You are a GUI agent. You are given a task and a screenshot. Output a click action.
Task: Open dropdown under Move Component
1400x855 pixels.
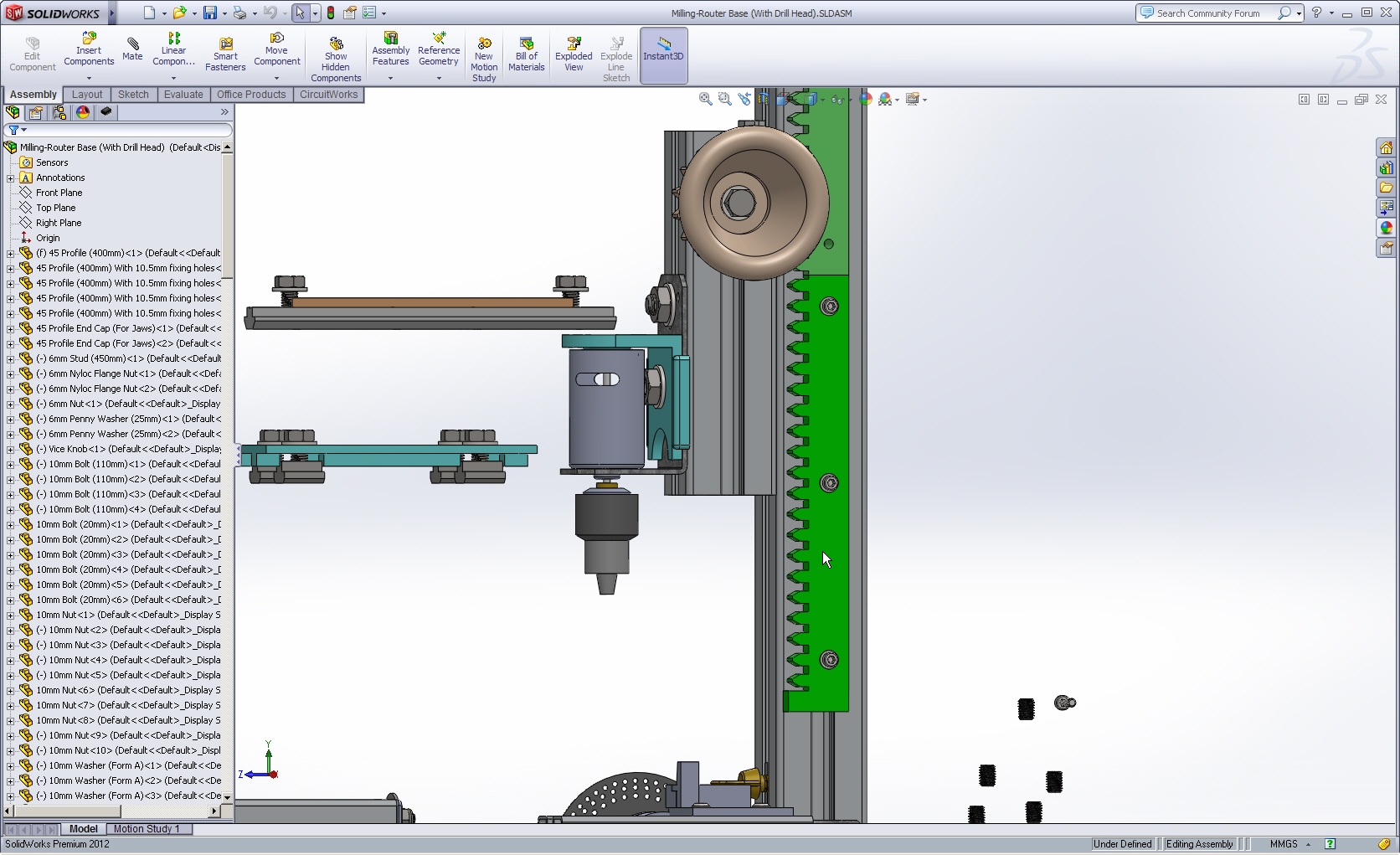point(277,78)
